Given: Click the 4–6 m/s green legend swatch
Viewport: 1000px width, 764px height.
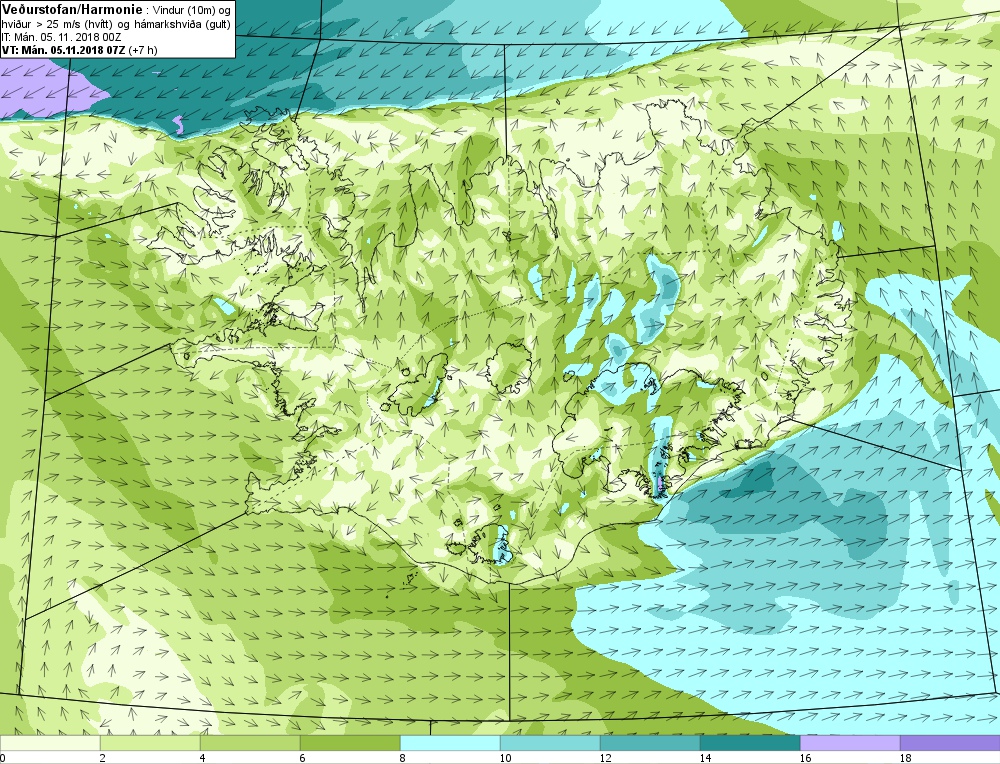Looking at the screenshot, I should (250, 744).
